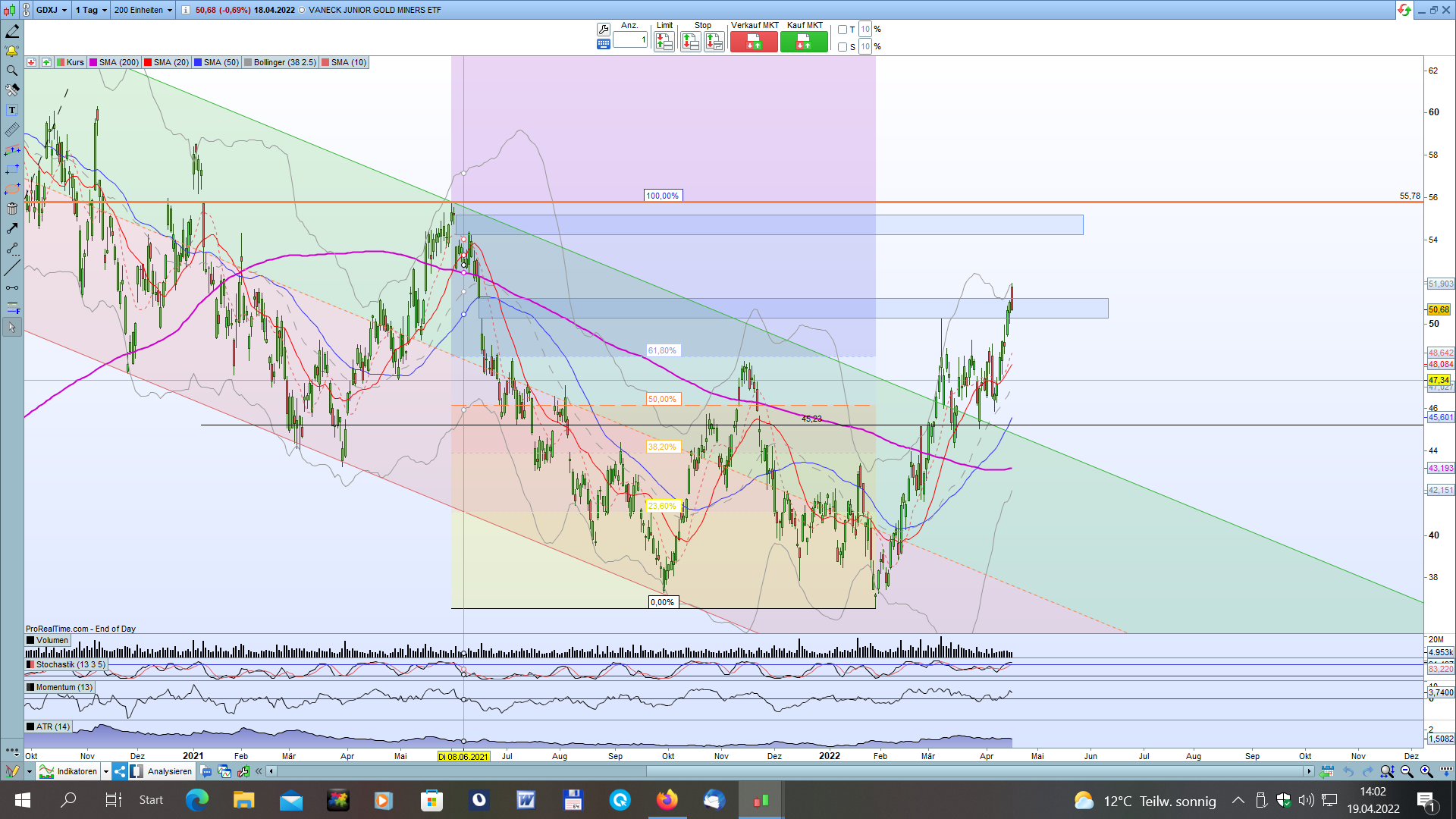Open Bollinger (38 2.5) indicator label
The width and height of the screenshot is (1456, 819).
pos(284,62)
